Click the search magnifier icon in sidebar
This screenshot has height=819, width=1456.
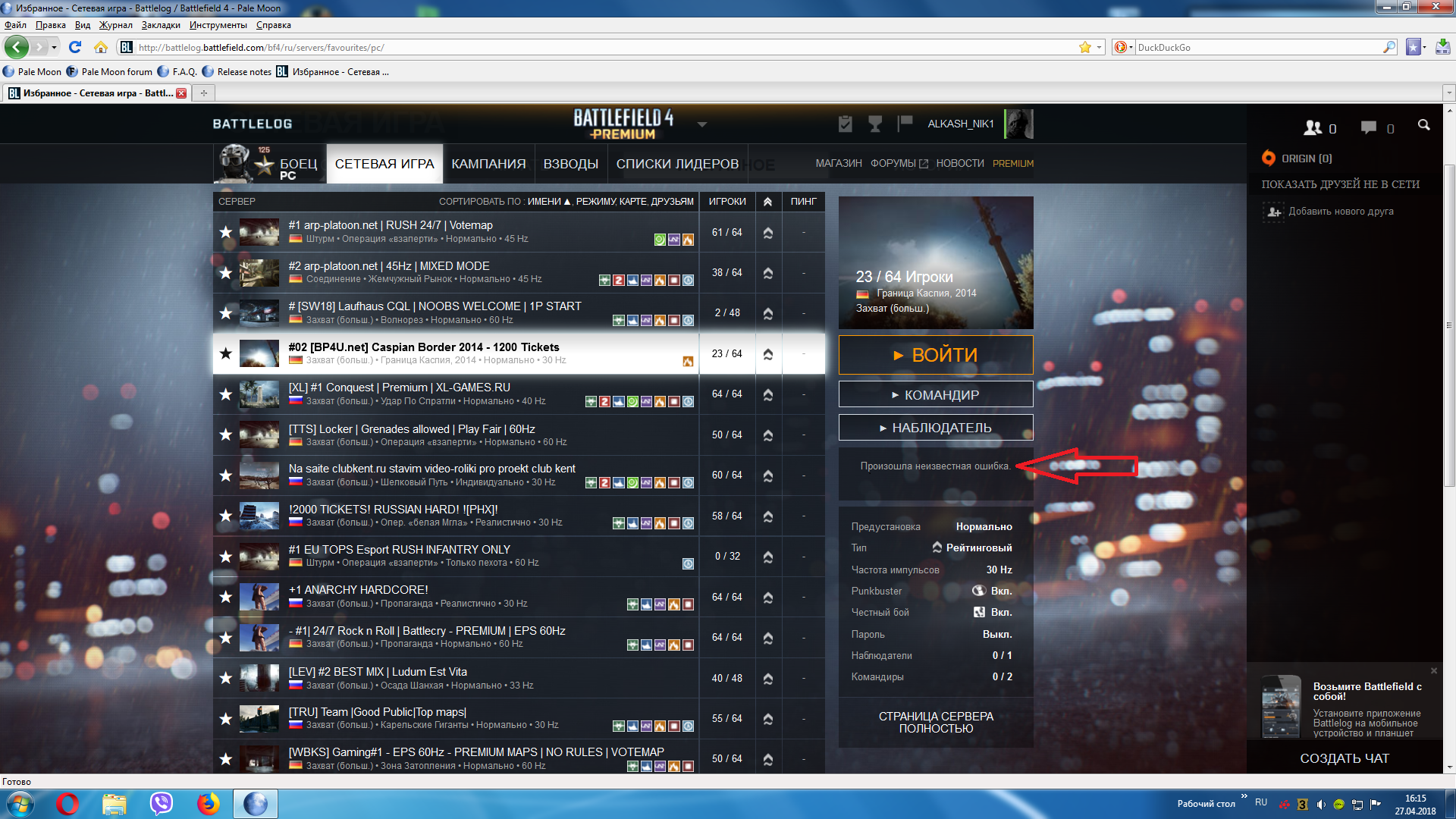[x=1423, y=126]
